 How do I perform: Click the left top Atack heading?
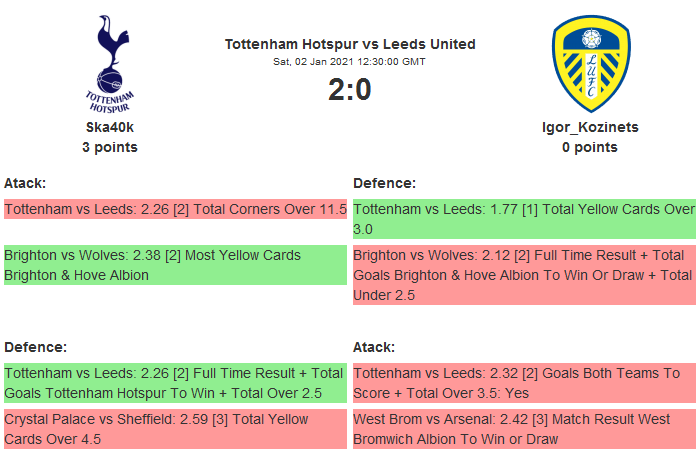point(25,183)
